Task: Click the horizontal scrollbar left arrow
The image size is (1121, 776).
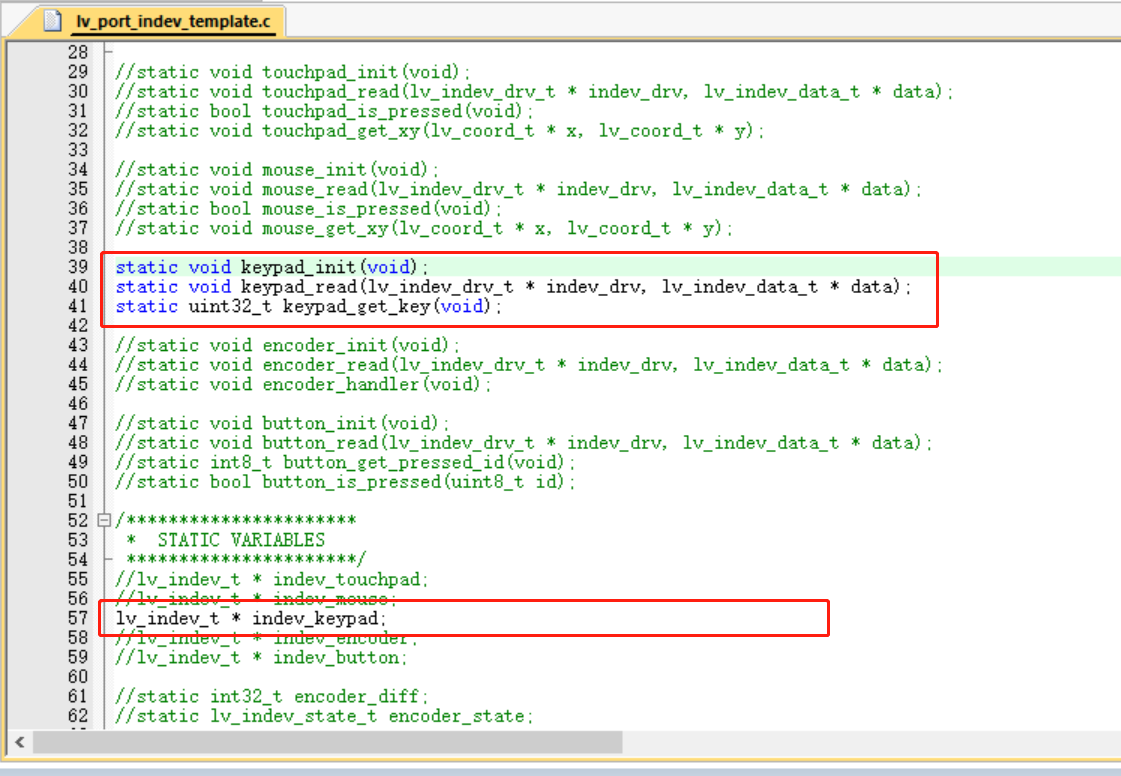Action: pos(18,742)
